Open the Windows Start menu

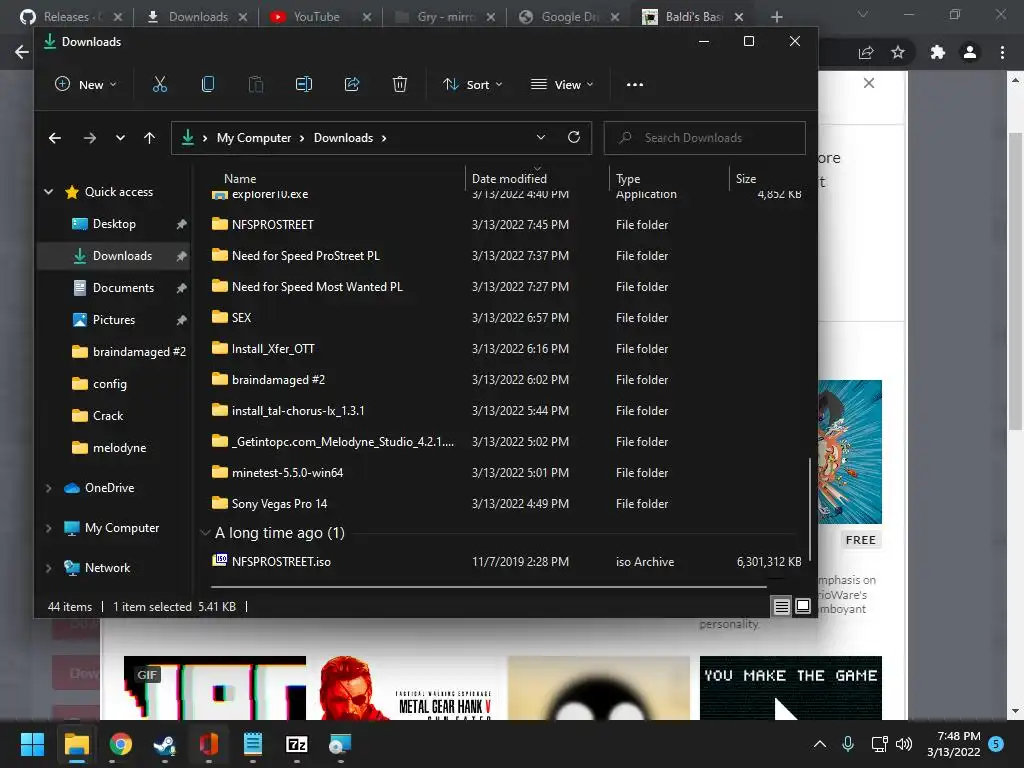coord(32,744)
